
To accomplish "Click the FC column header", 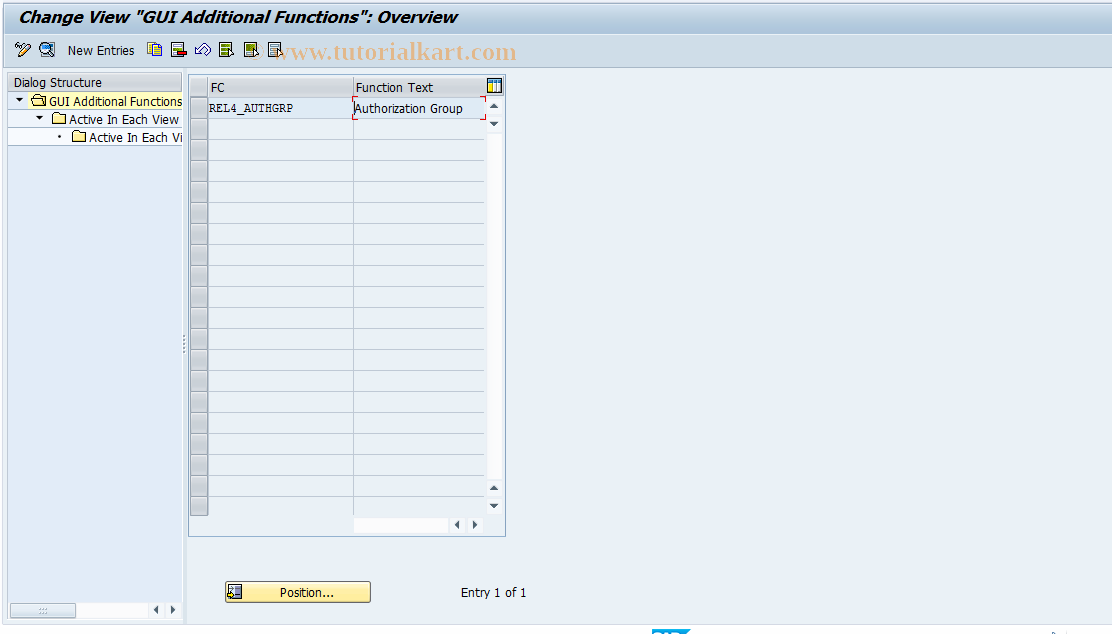I will [x=280, y=87].
